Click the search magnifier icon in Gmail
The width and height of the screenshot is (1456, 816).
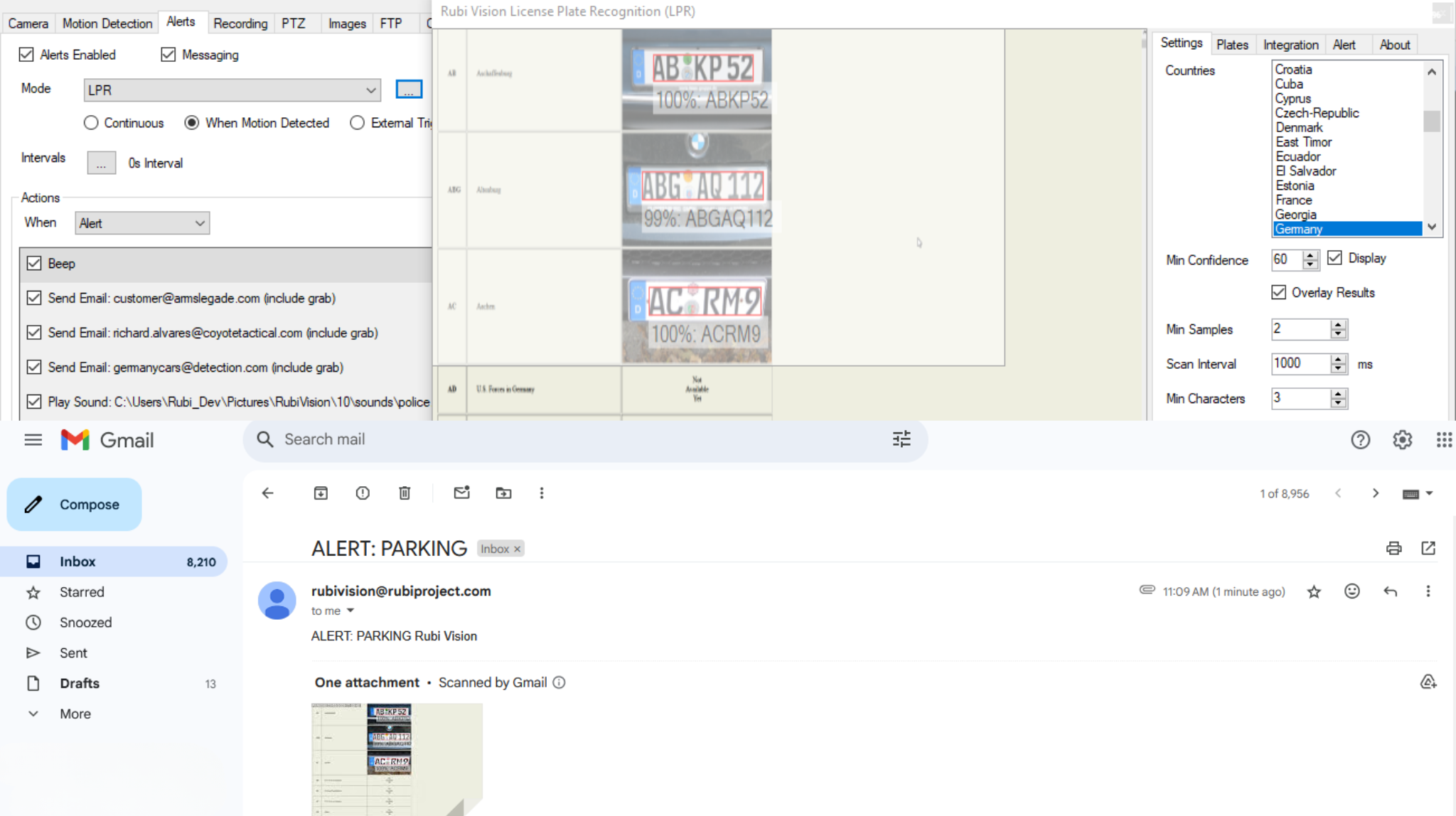pos(264,439)
